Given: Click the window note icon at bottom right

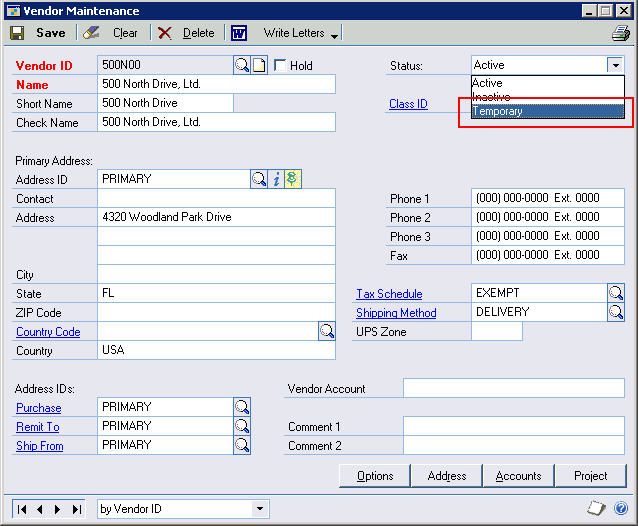Looking at the screenshot, I should 596,508.
